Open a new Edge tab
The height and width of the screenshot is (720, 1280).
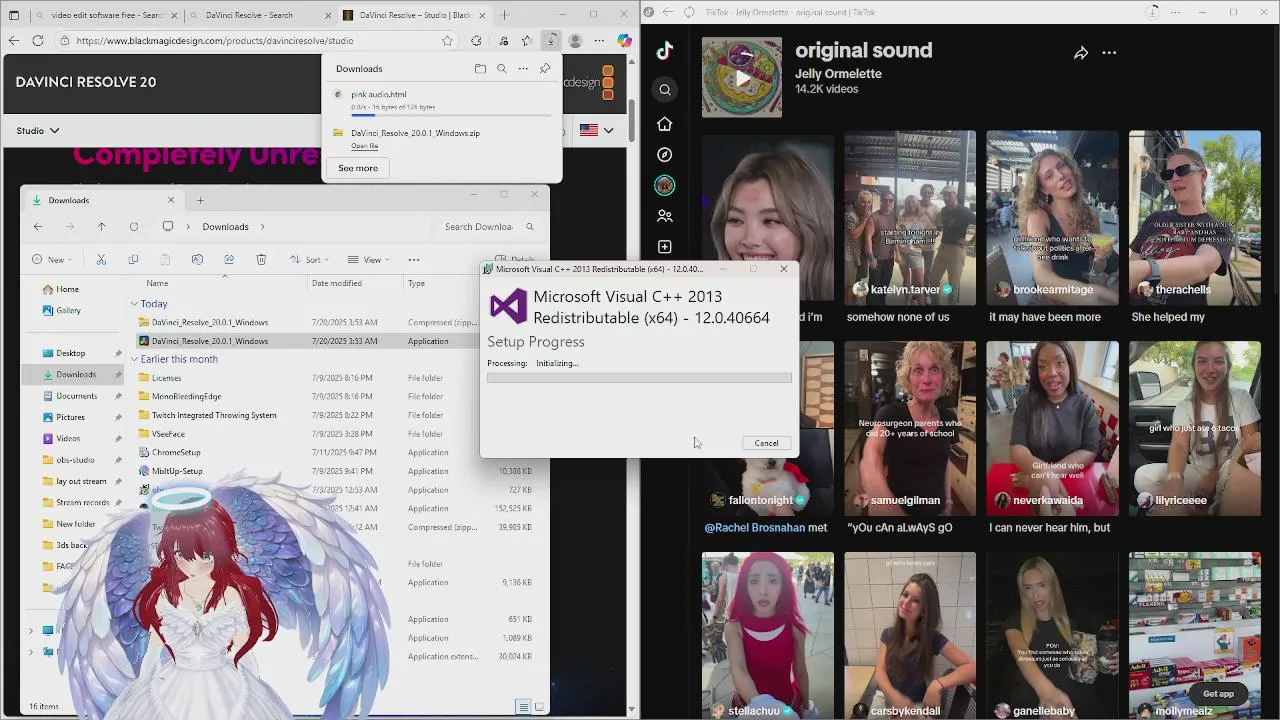[x=505, y=15]
